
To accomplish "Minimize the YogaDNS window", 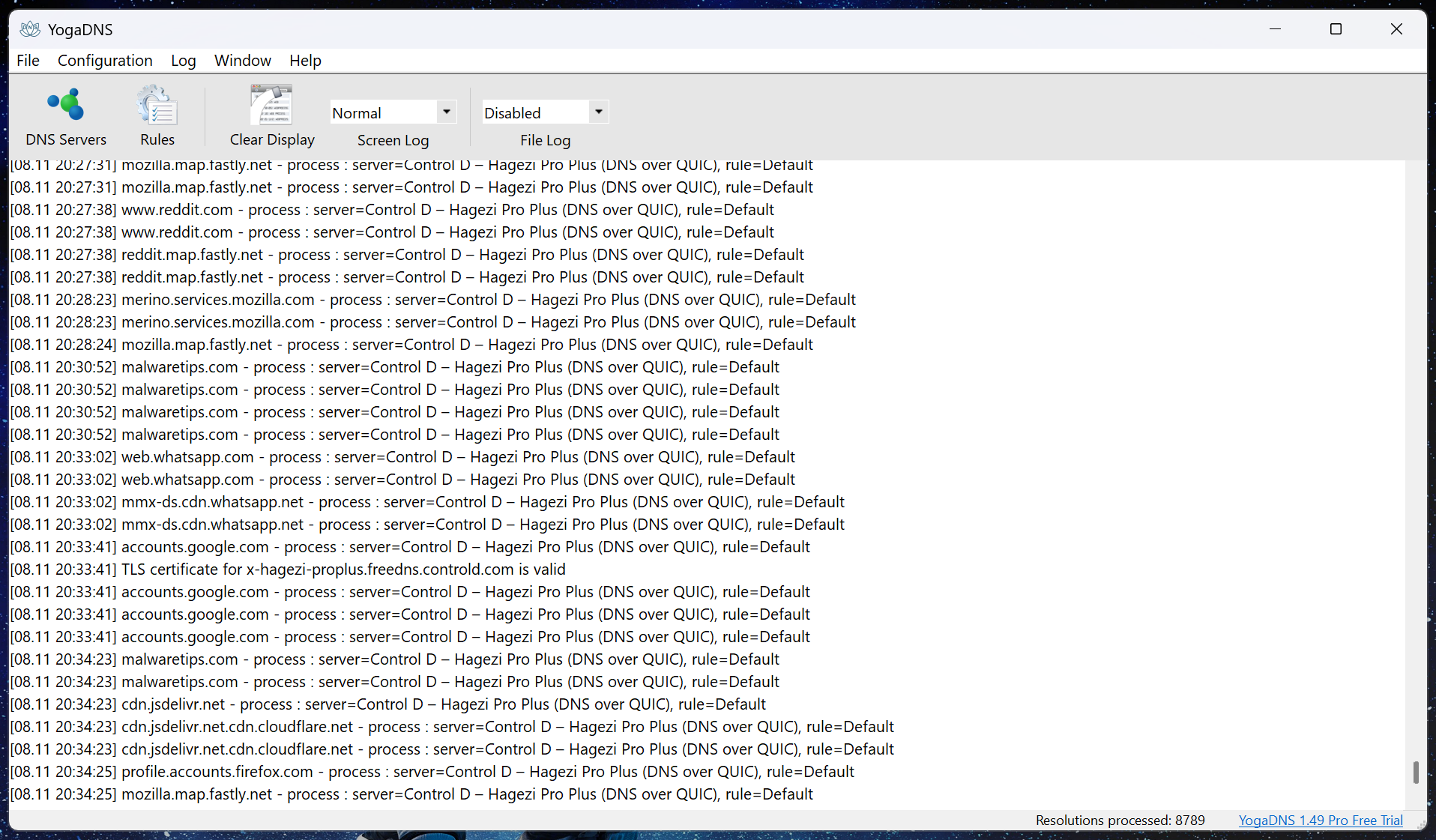I will (1276, 29).
